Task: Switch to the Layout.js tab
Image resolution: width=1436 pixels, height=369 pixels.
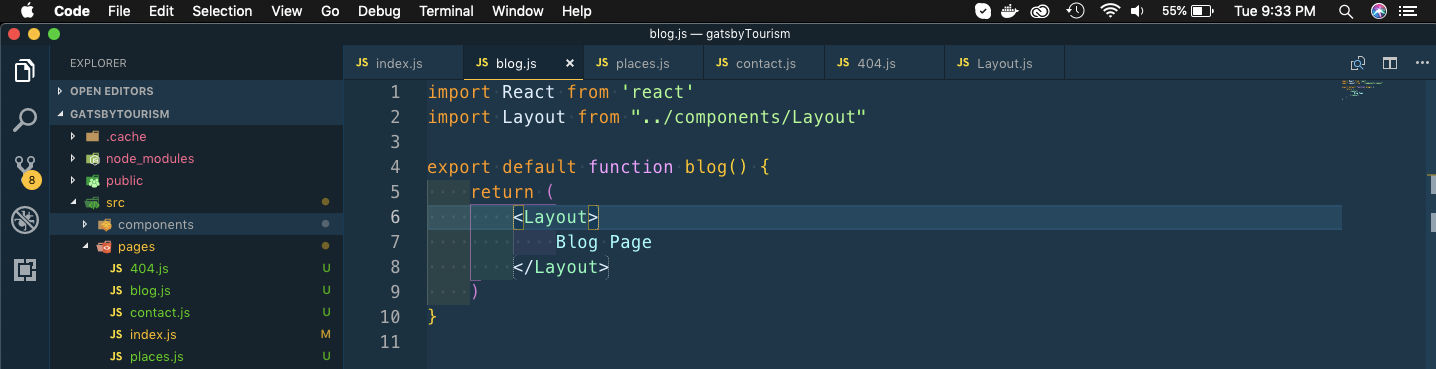Action: pyautogui.click(x=1004, y=63)
